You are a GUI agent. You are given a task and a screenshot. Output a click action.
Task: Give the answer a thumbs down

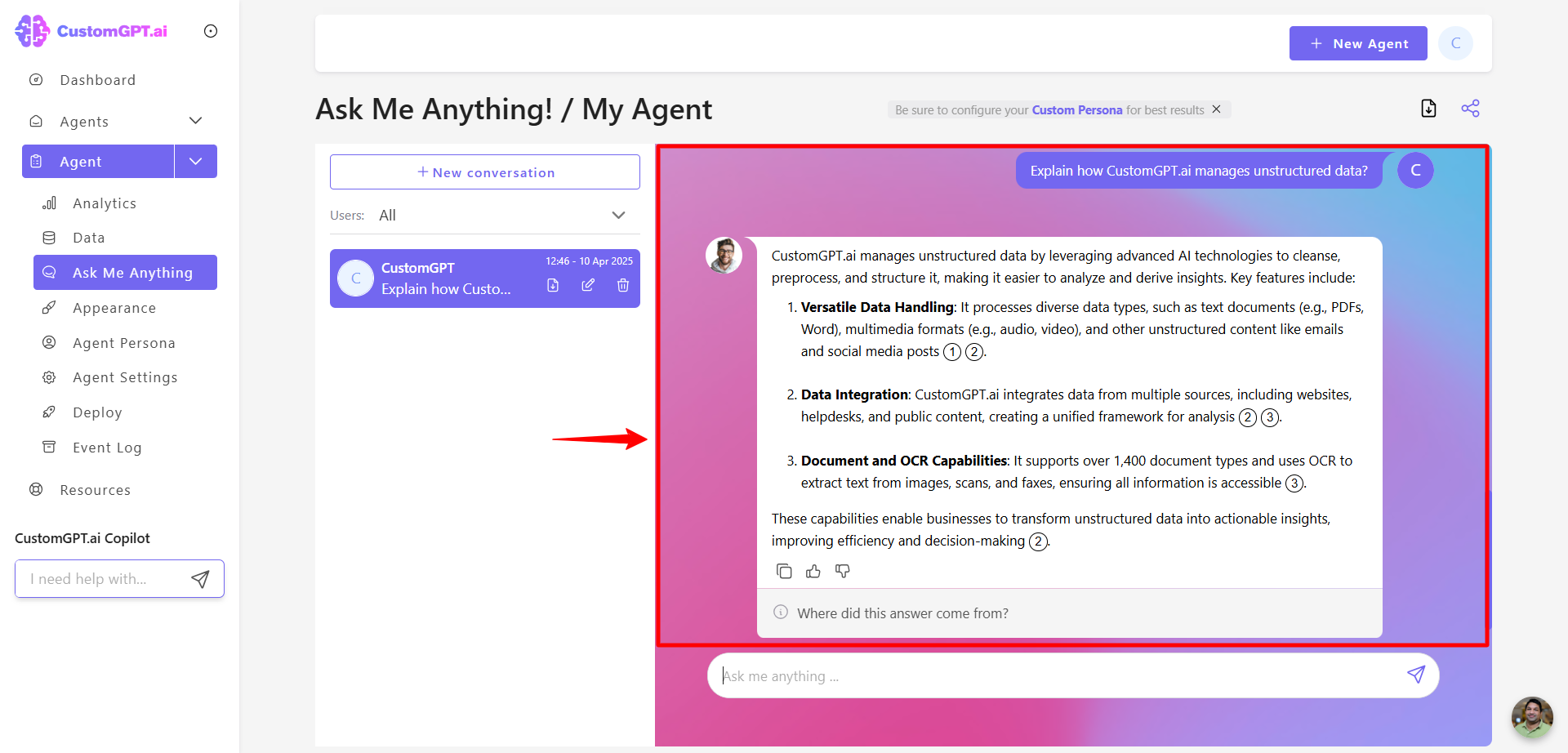[843, 571]
